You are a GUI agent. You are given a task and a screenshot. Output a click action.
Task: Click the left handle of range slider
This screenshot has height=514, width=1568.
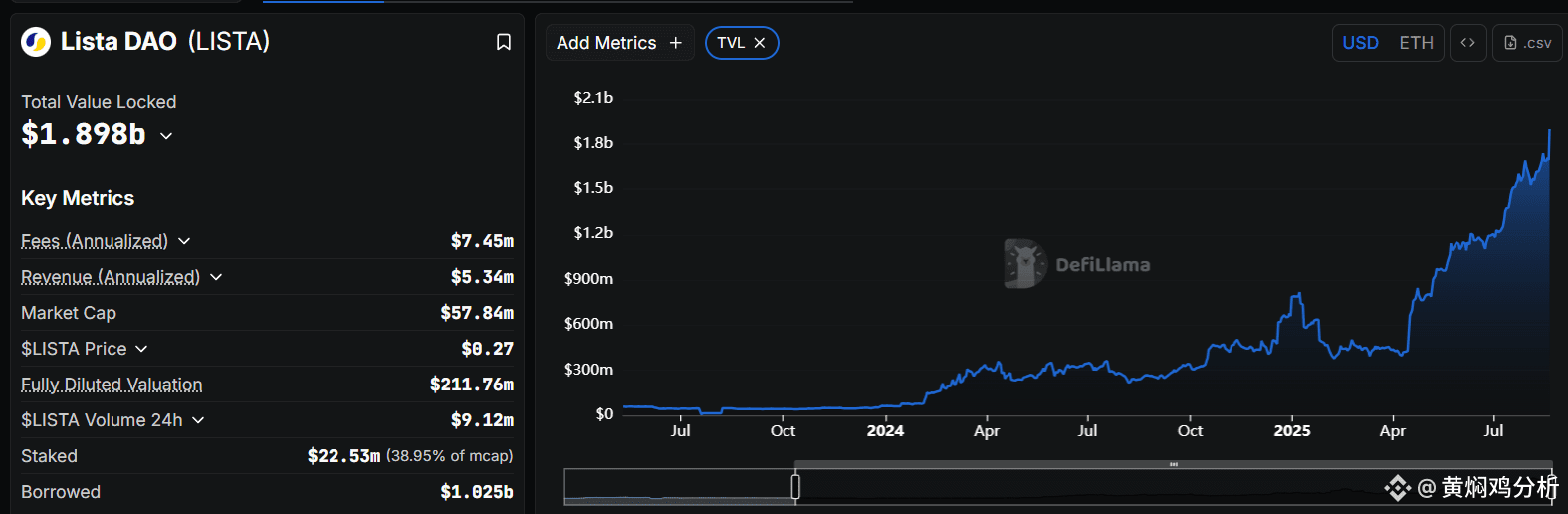click(795, 486)
